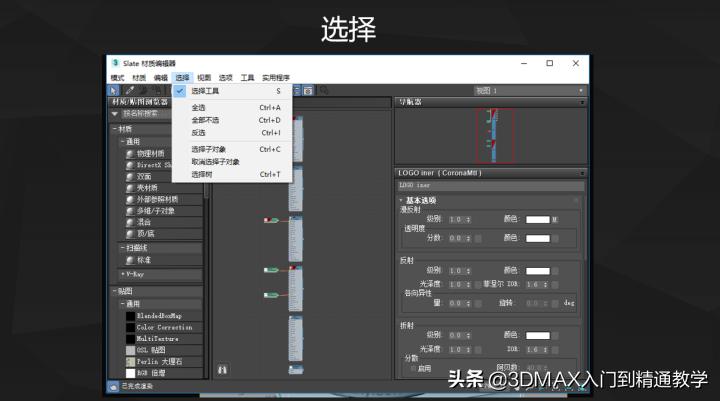Click the 导航器 navigator thumbnail
Image resolution: width=720 pixels, height=401 pixels.
pyautogui.click(x=494, y=136)
